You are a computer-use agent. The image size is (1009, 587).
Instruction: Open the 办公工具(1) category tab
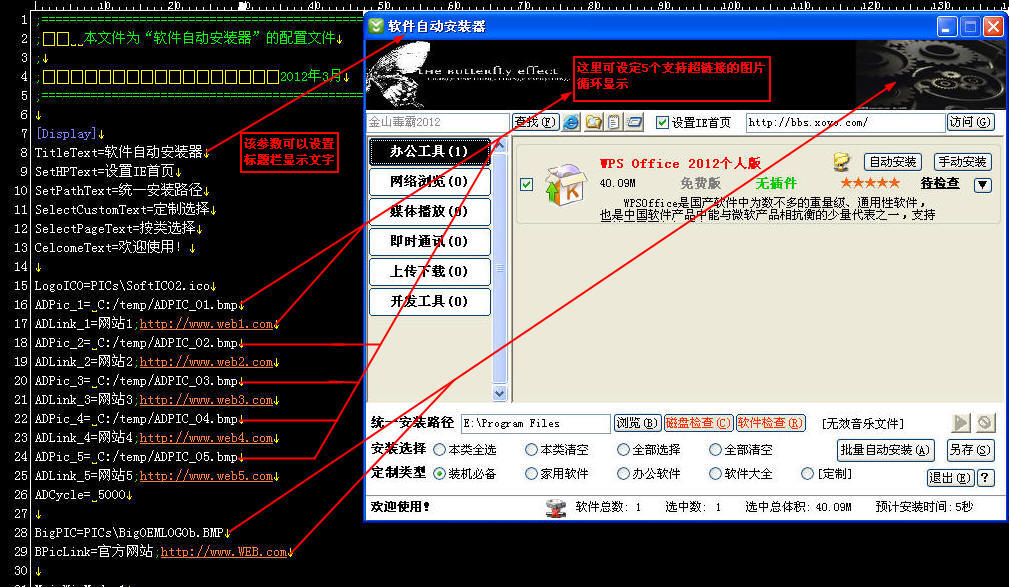429,151
